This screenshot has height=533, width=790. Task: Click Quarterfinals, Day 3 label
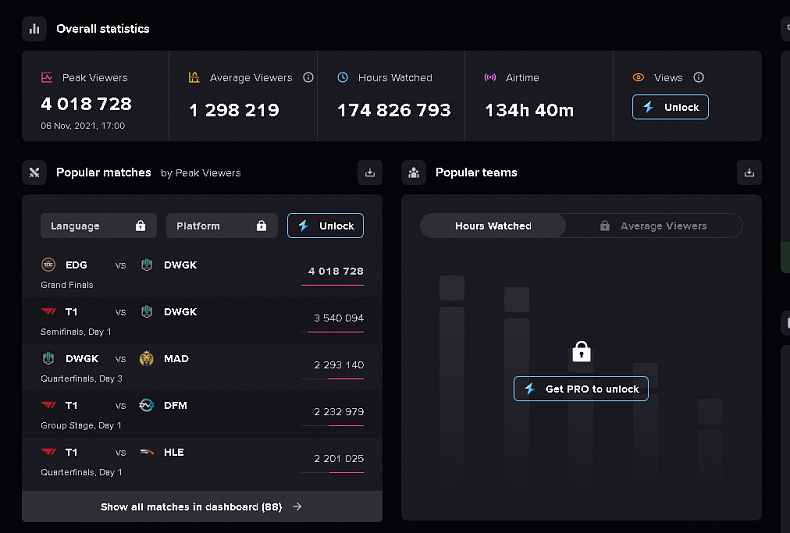click(82, 378)
